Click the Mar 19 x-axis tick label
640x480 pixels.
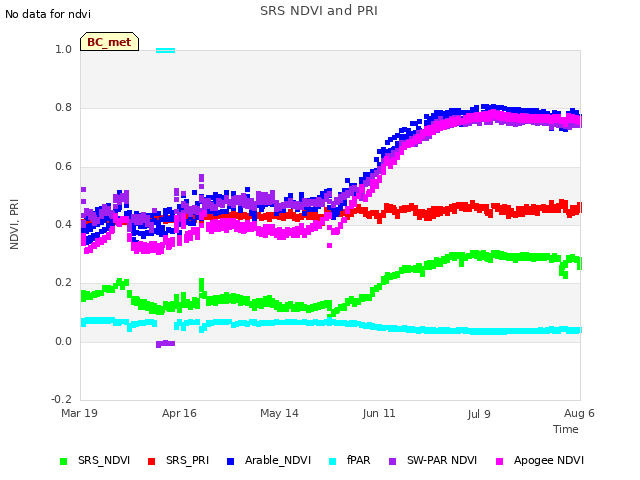click(79, 413)
